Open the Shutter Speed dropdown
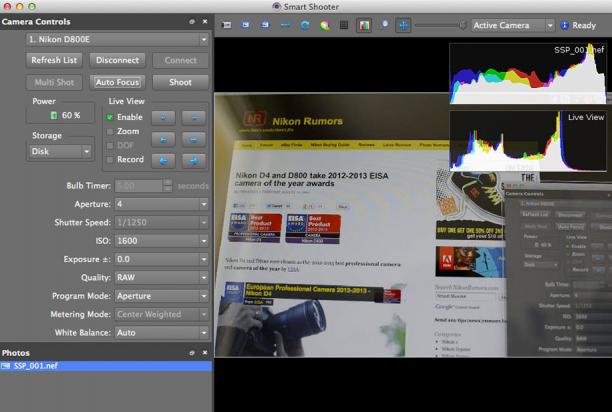The image size is (612, 412). click(162, 222)
